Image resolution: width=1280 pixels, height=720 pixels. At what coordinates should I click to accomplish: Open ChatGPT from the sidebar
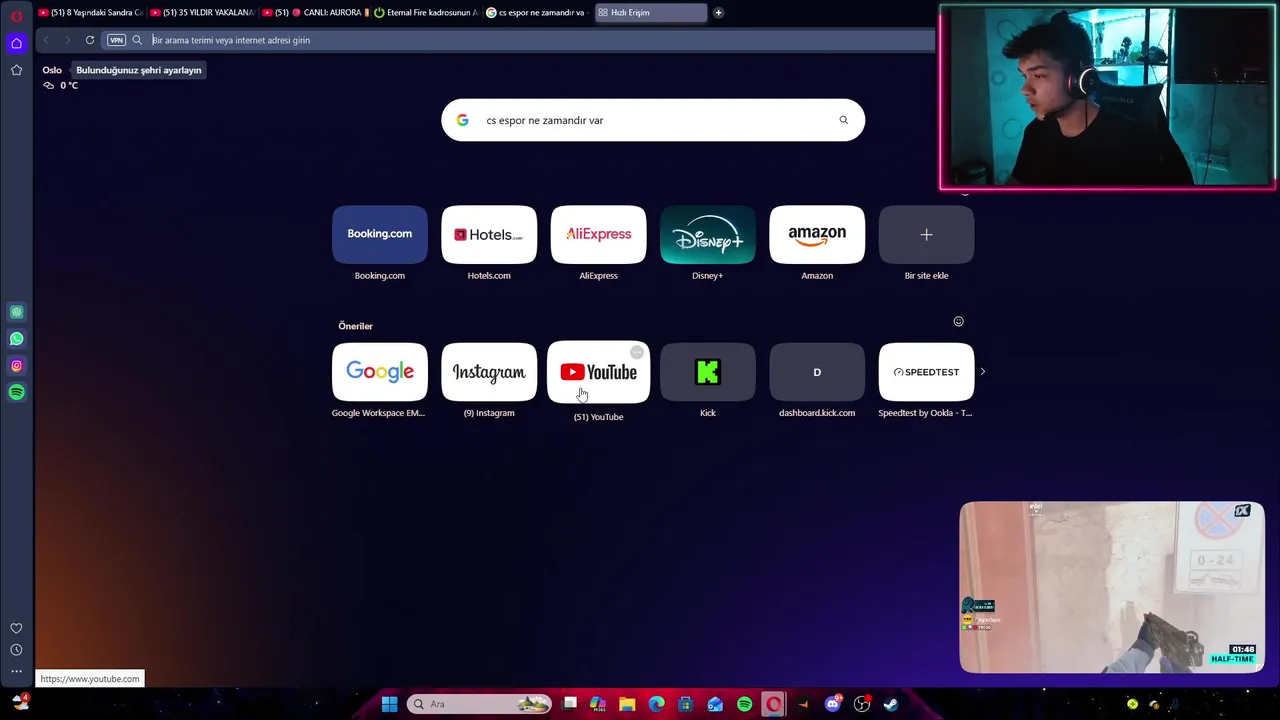(16, 312)
